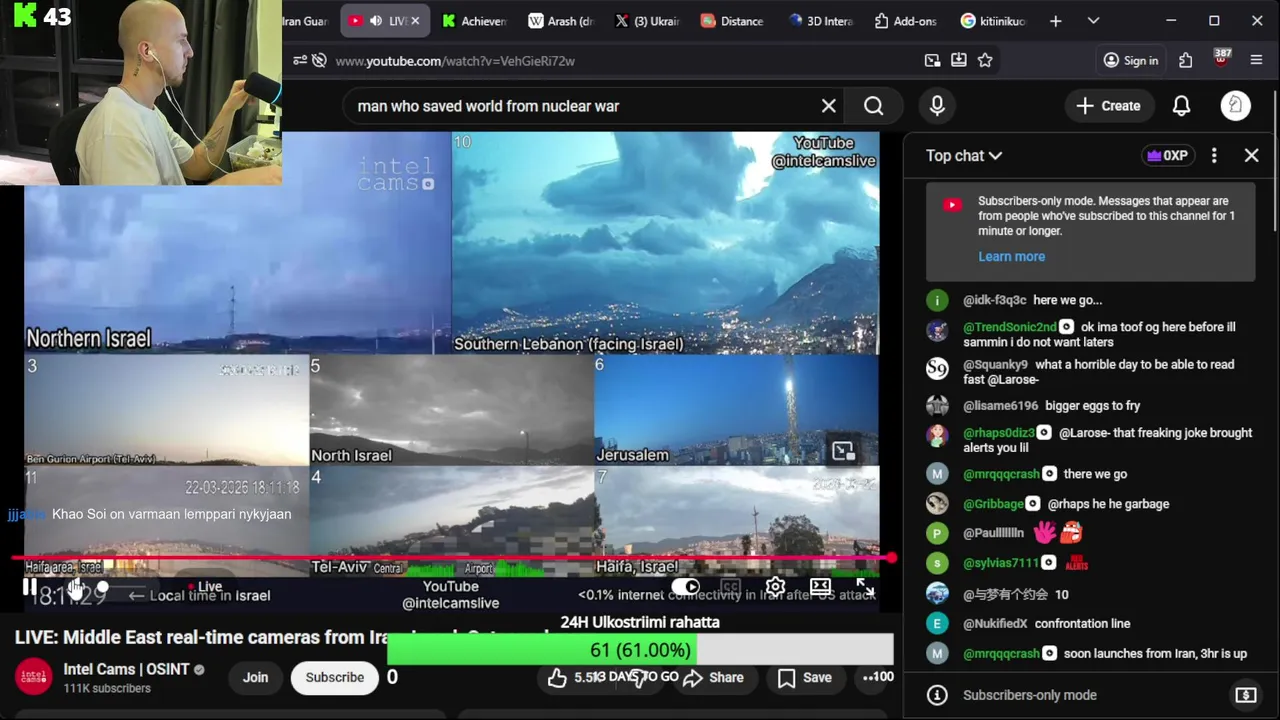The height and width of the screenshot is (720, 1280).
Task: Switch the player to theater mode
Action: click(820, 587)
